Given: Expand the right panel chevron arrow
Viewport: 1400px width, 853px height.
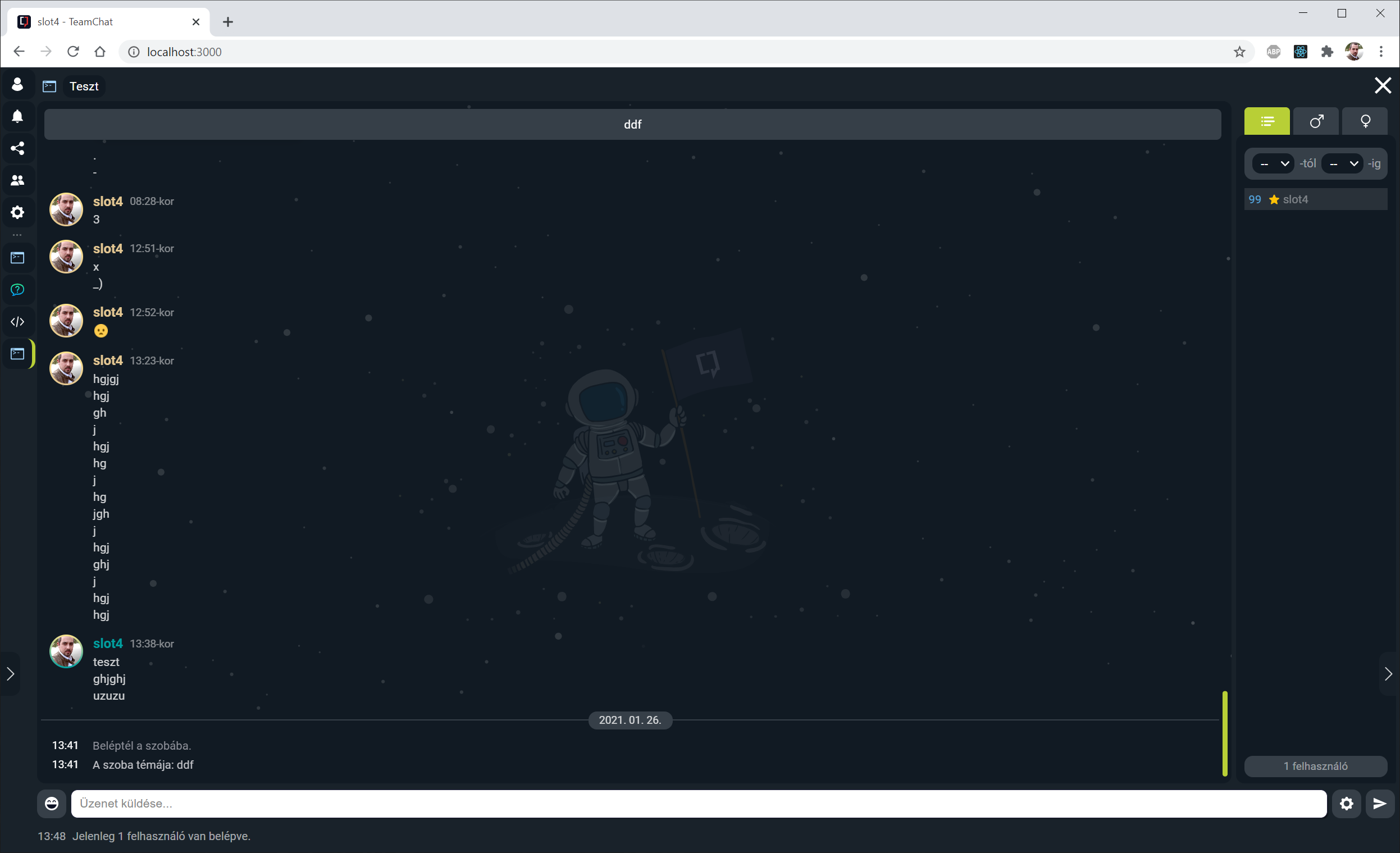Looking at the screenshot, I should 1389,673.
